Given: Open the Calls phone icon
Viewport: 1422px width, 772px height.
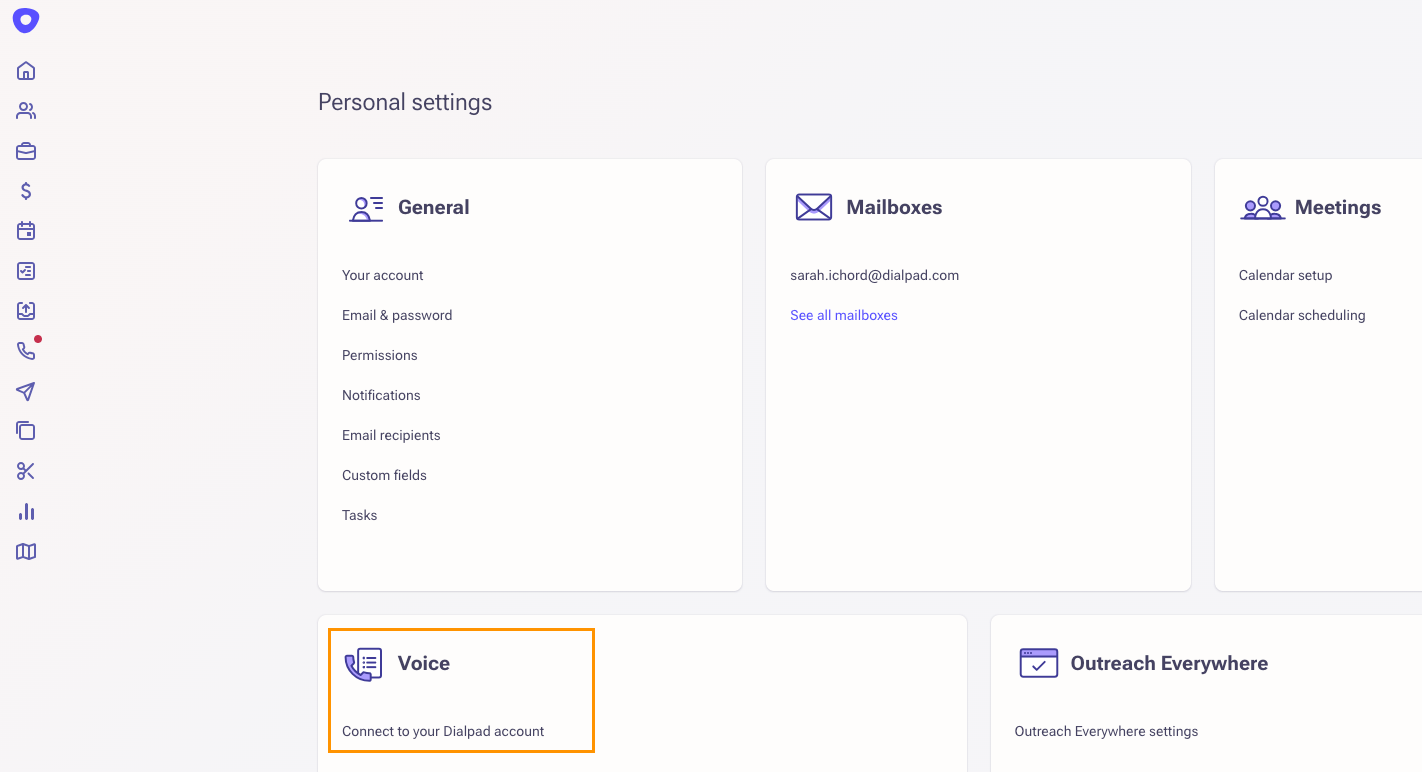Looking at the screenshot, I should (x=26, y=351).
